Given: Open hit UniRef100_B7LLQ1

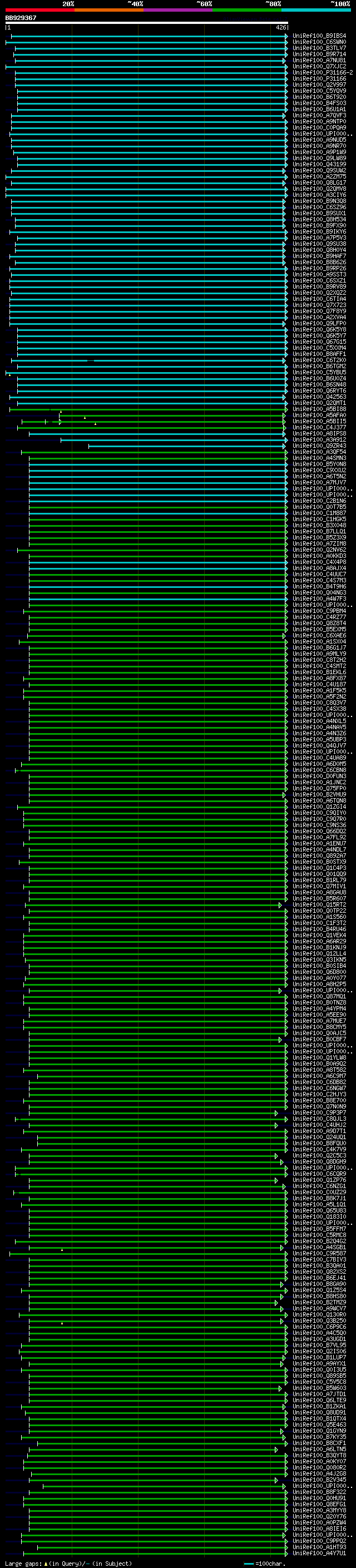Looking at the screenshot, I should (319, 531).
